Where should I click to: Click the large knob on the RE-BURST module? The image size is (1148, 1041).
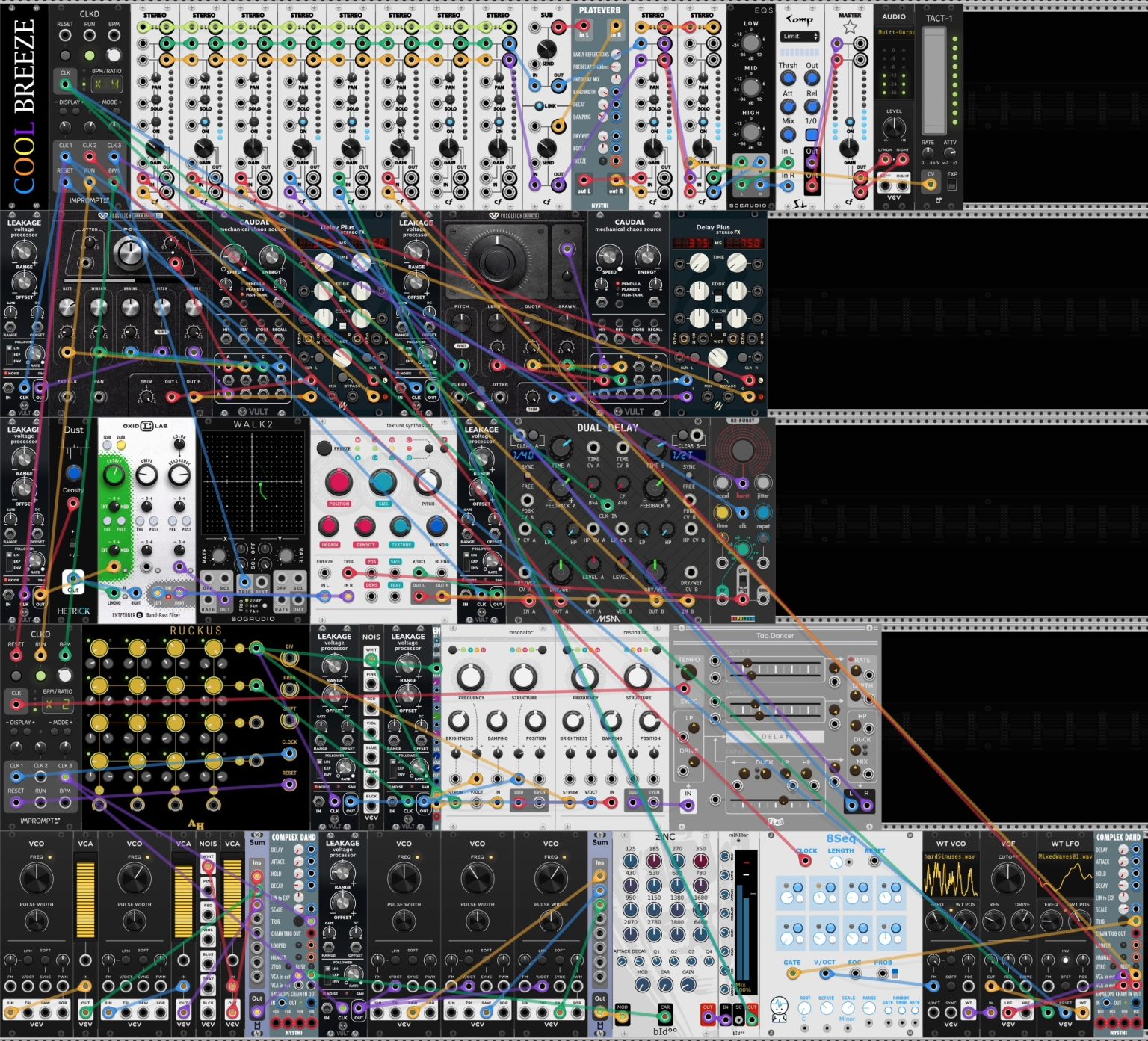point(742,450)
